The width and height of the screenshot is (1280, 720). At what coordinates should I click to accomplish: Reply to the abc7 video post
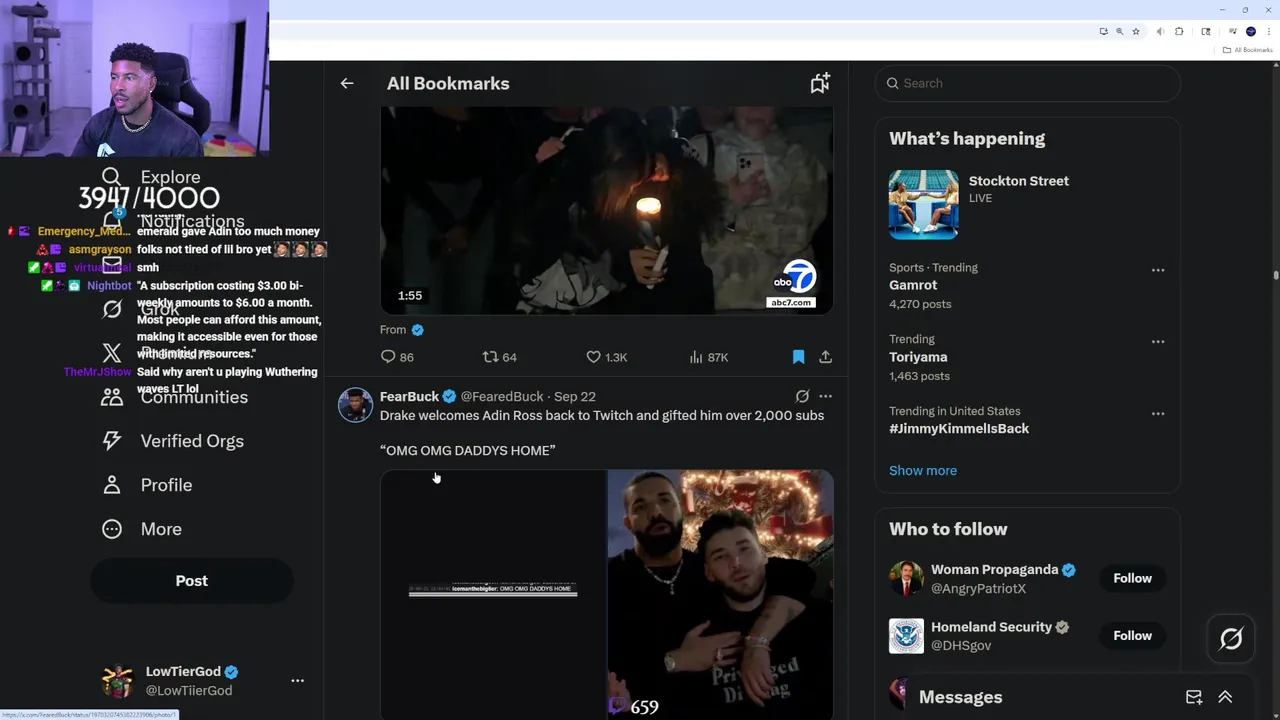(x=397, y=357)
